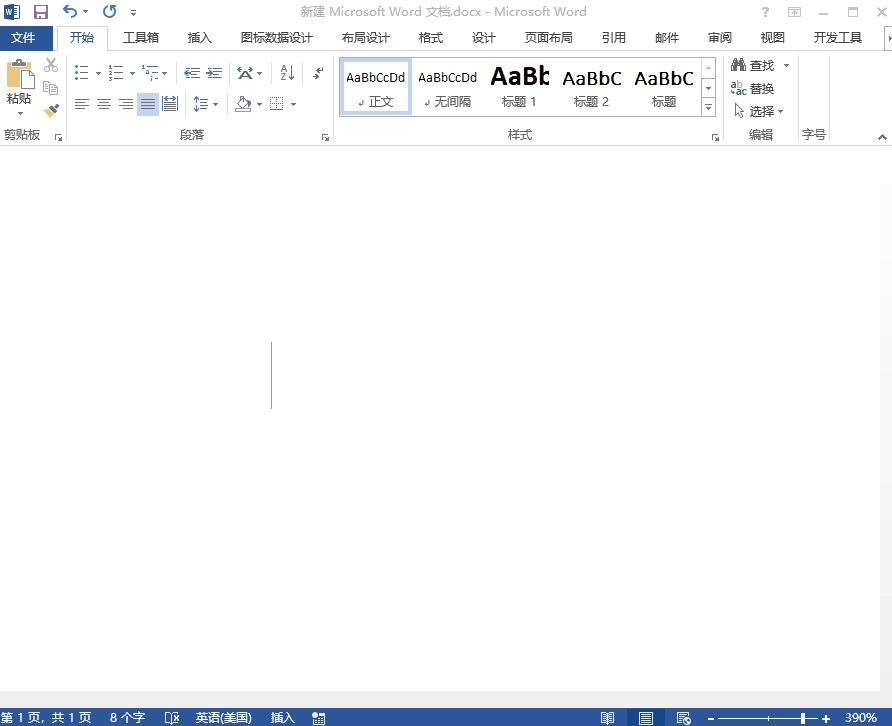Click the Find (查找) icon in Editing group
This screenshot has height=726, width=892.
click(755, 64)
